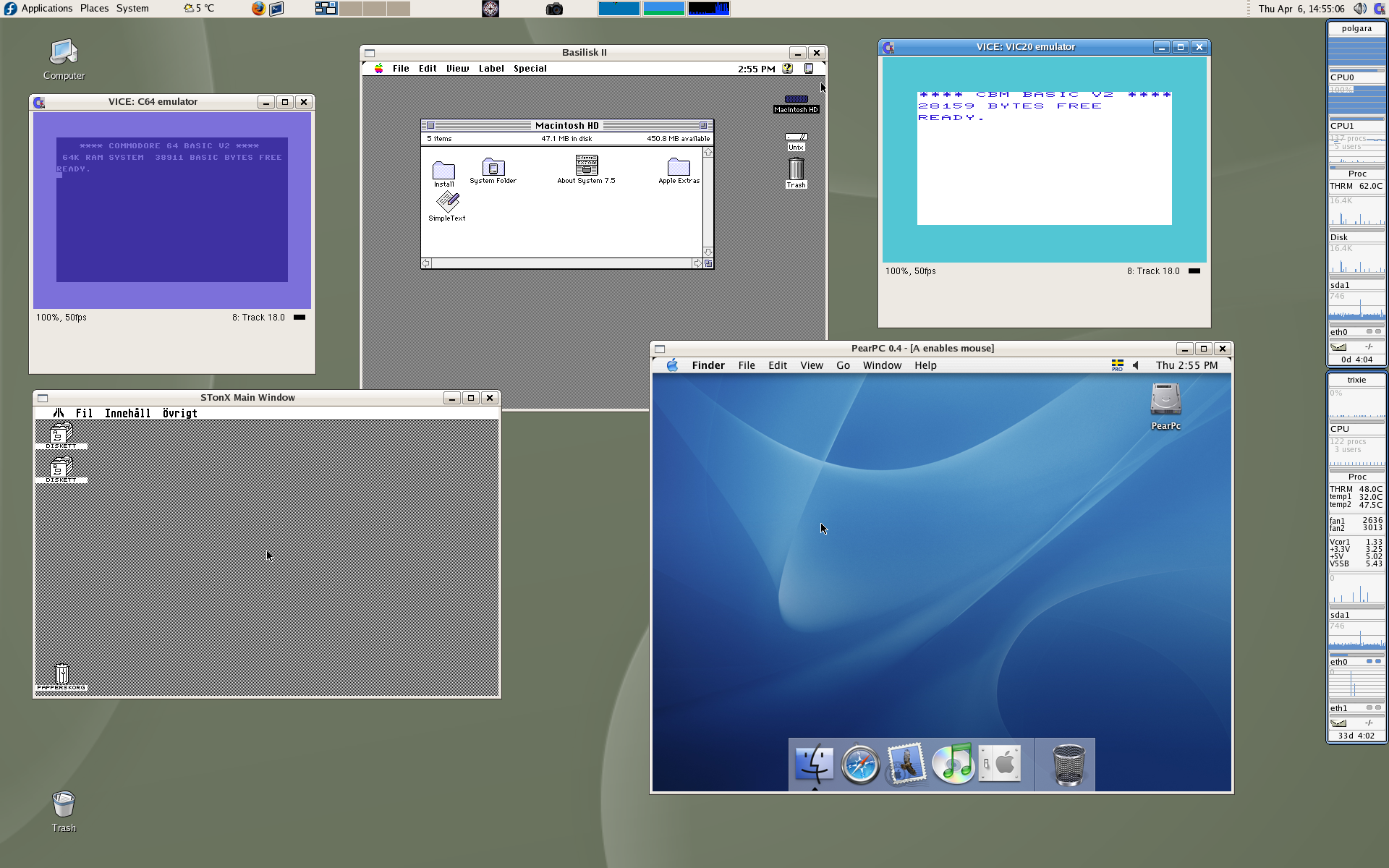Click the 5 °C weather applet
The height and width of the screenshot is (868, 1389).
(199, 9)
